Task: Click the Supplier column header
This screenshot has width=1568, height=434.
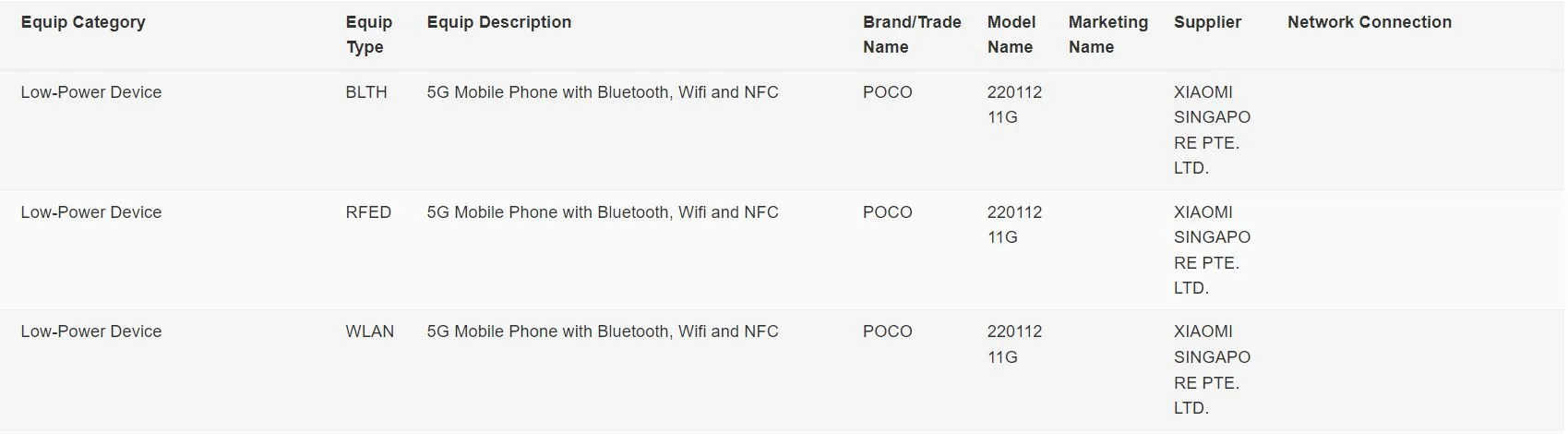Action: 1207,22
